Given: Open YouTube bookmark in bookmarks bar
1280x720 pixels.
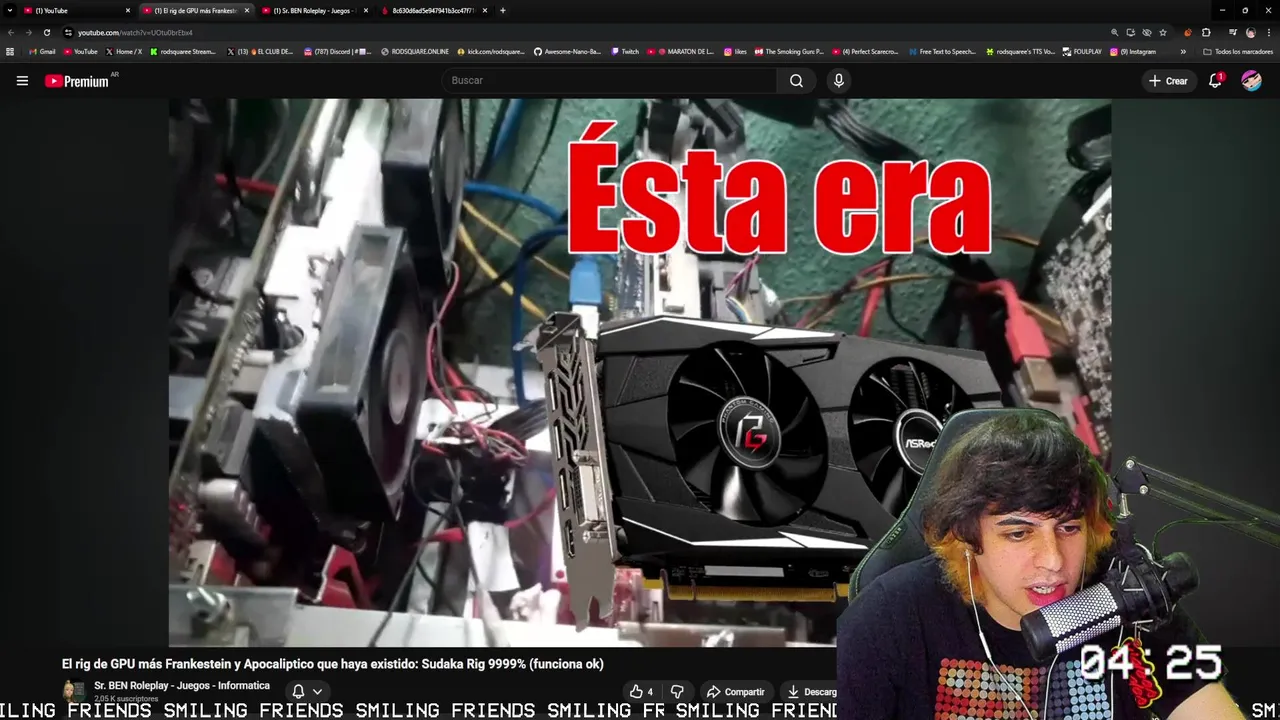Looking at the screenshot, I should 81,51.
